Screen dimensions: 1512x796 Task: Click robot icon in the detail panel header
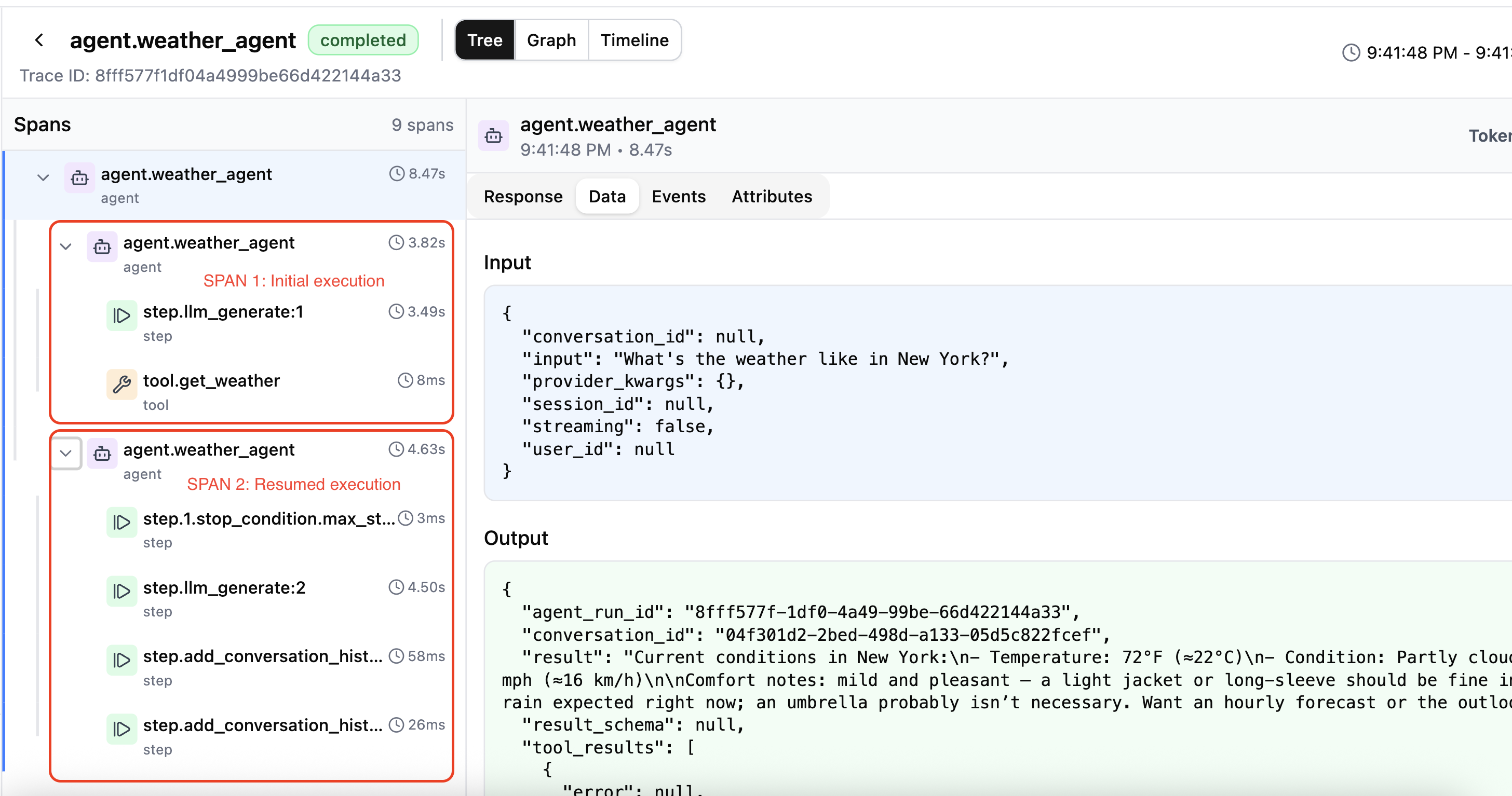click(493, 136)
